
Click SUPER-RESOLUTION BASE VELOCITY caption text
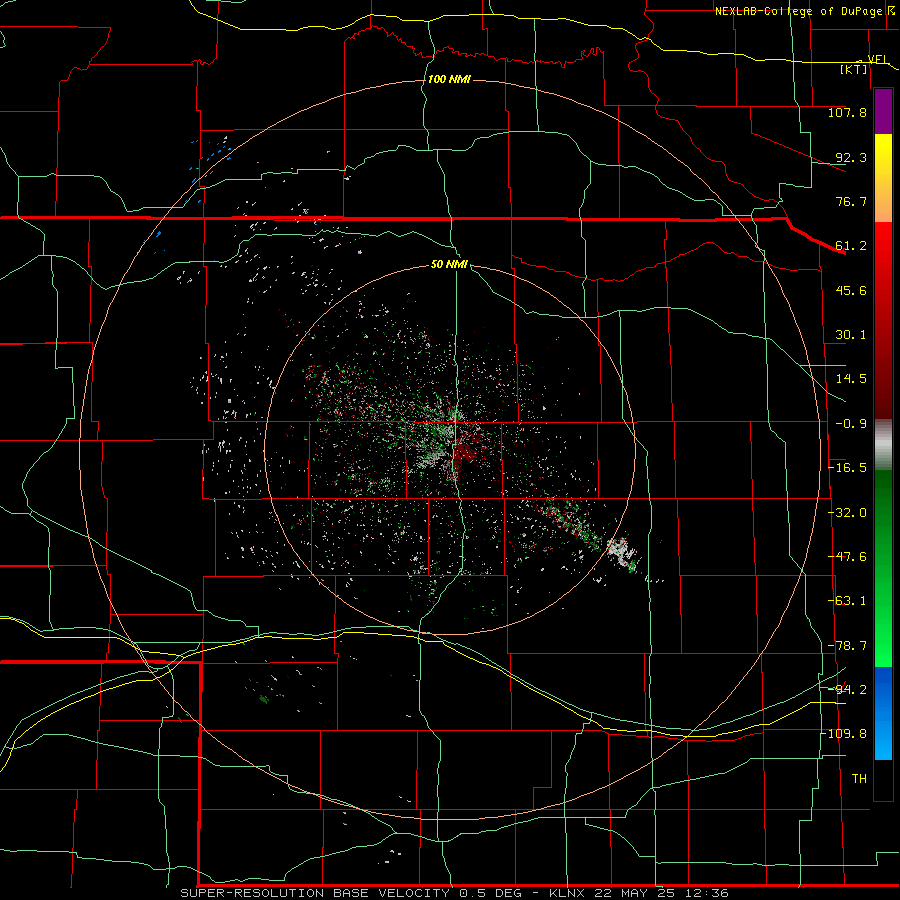315,893
